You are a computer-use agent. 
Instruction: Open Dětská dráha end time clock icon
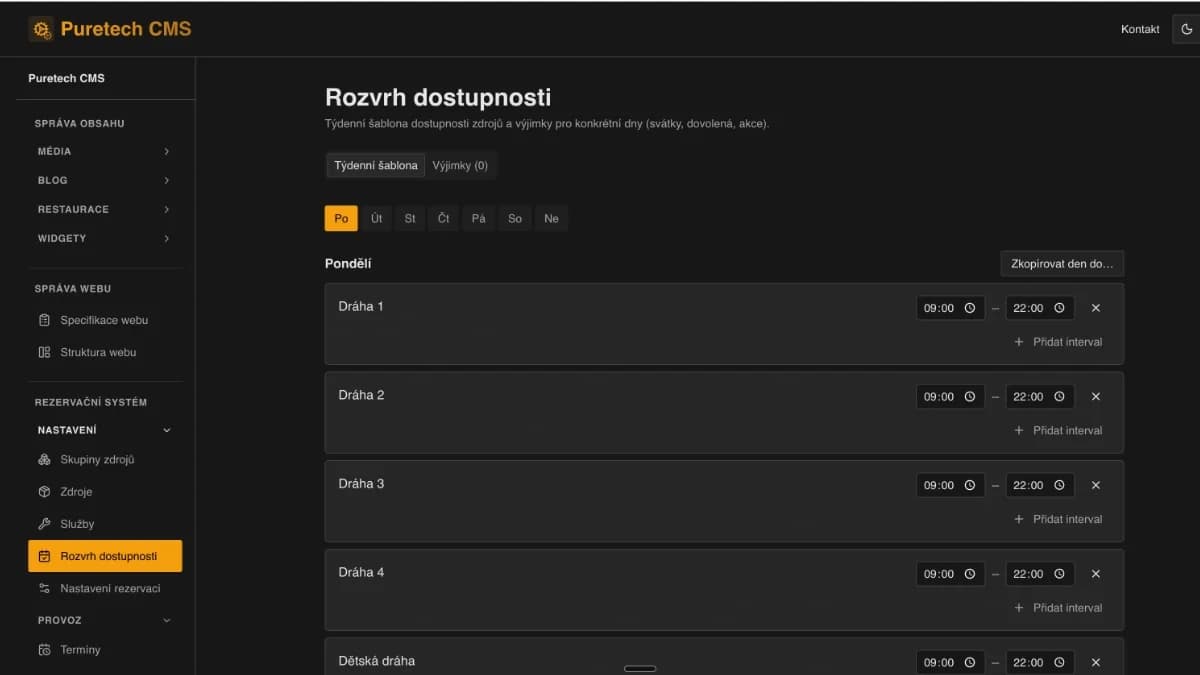(x=1059, y=662)
